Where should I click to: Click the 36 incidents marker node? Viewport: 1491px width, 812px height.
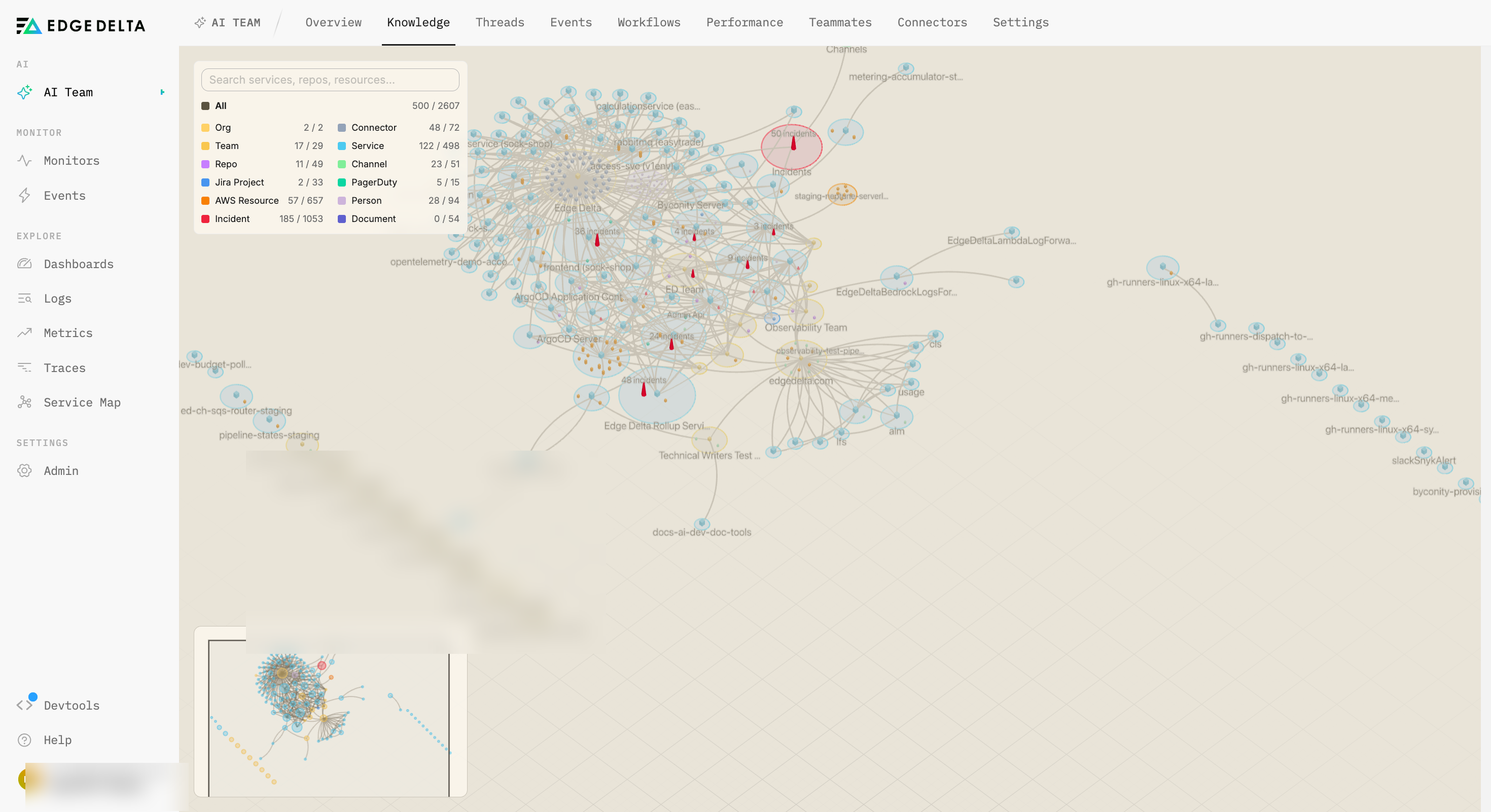click(x=597, y=239)
